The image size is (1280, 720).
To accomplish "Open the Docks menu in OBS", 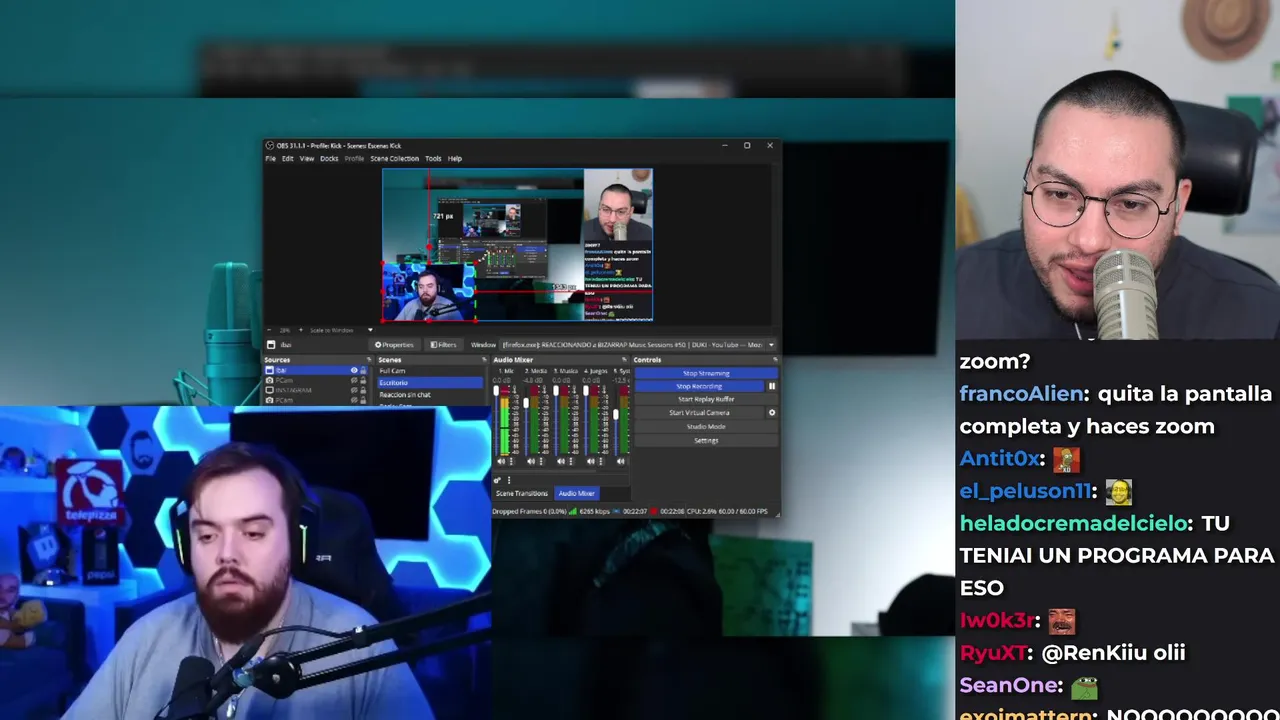I will 329,158.
